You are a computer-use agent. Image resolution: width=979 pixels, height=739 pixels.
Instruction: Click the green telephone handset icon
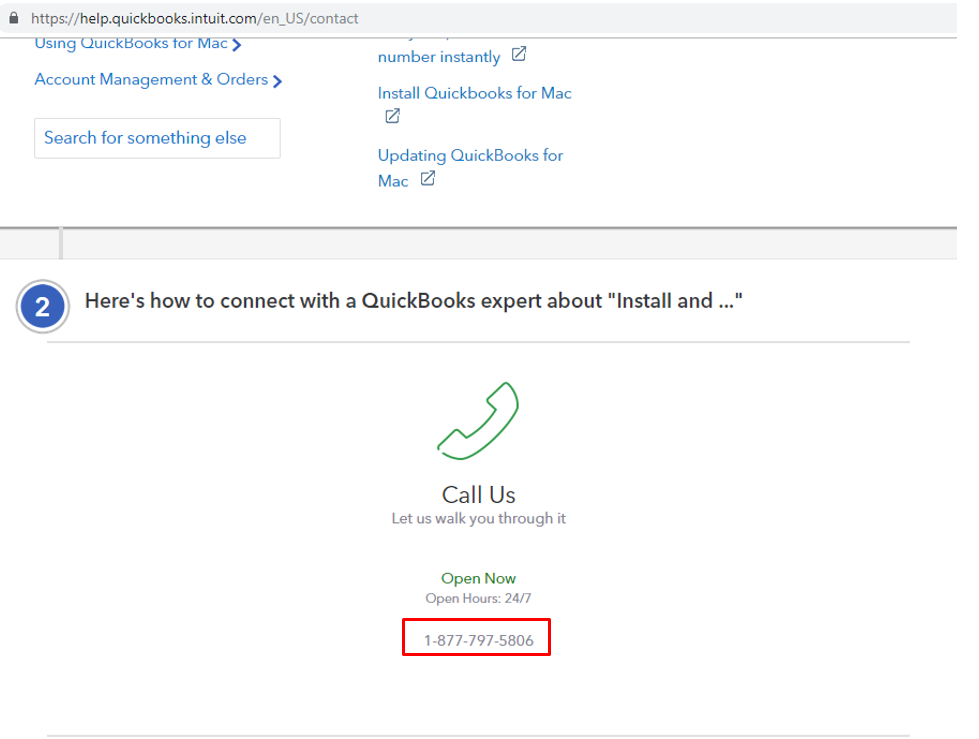478,421
